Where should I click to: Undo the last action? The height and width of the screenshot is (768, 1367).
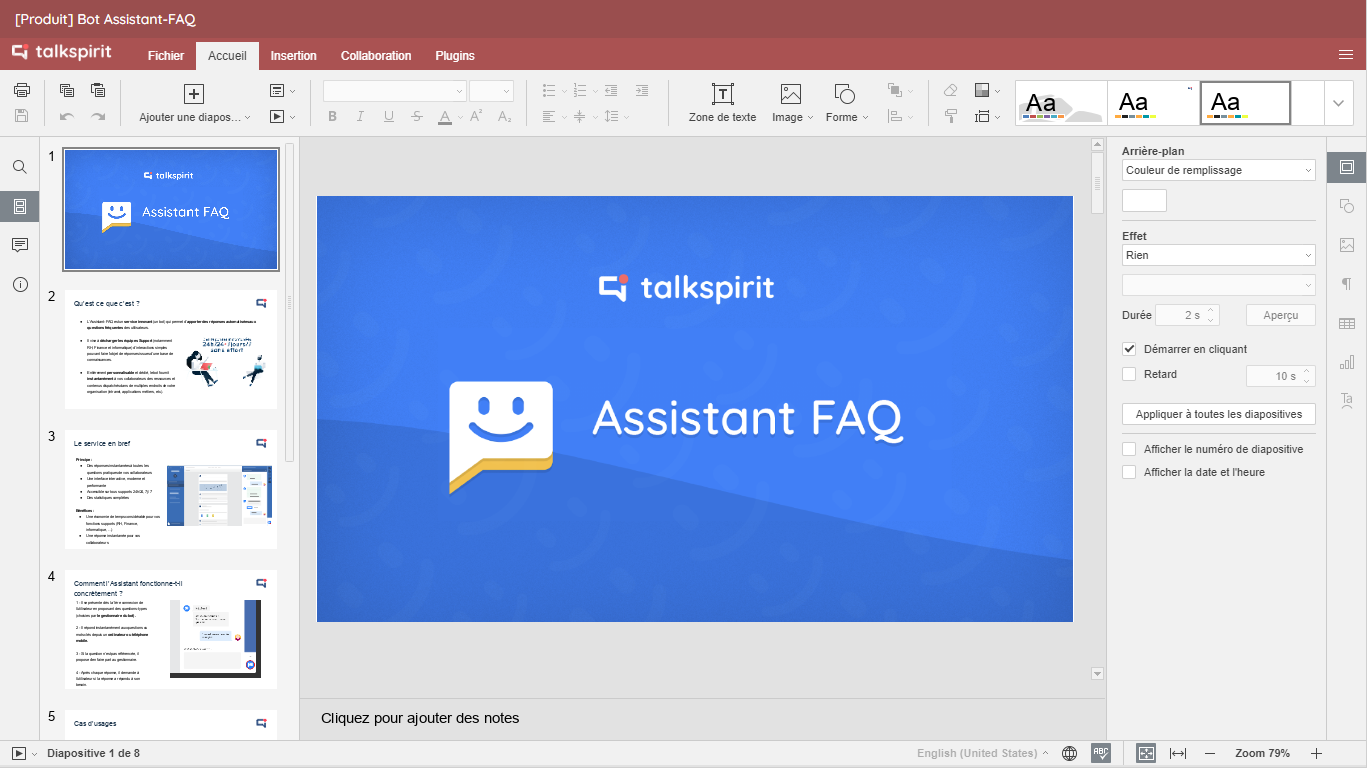pyautogui.click(x=67, y=116)
